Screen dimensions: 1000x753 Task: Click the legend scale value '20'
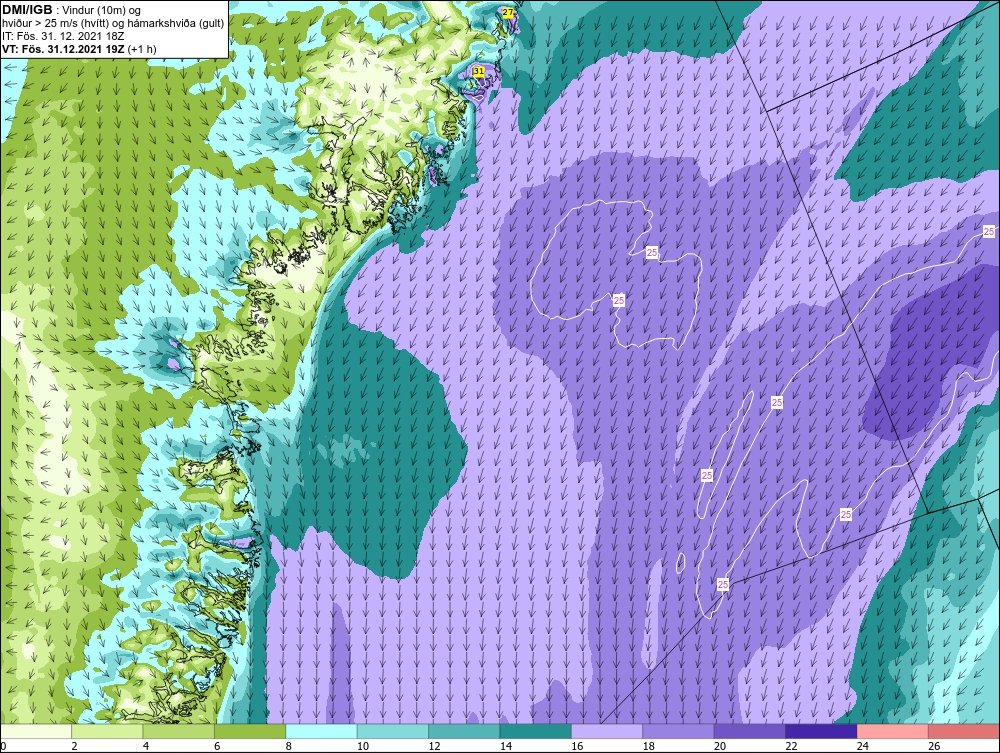click(x=720, y=746)
